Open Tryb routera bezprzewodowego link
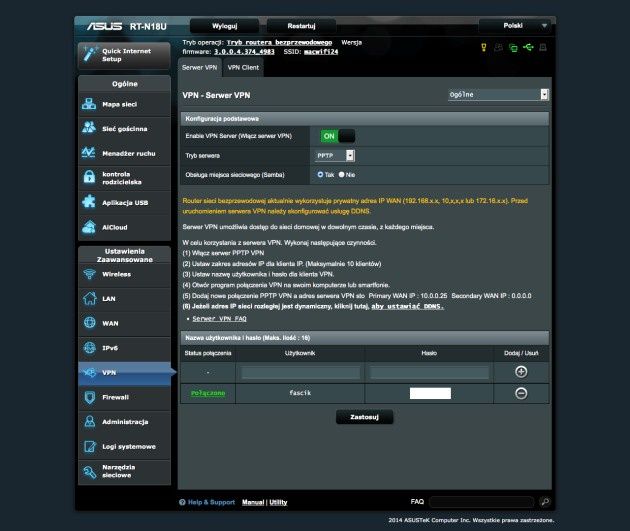 tap(279, 43)
